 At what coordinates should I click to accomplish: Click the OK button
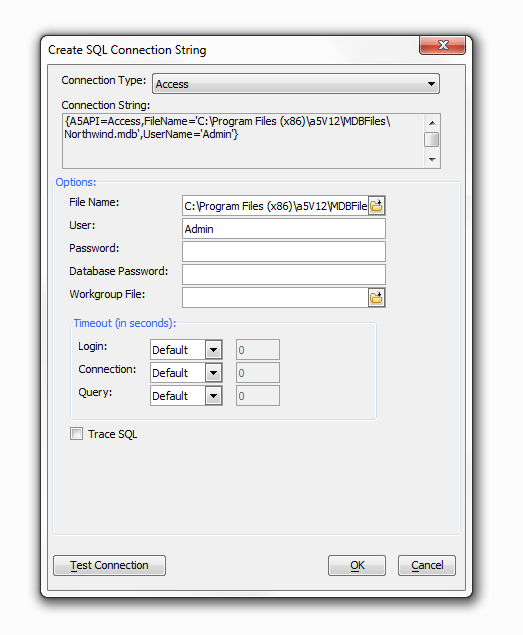(x=357, y=565)
